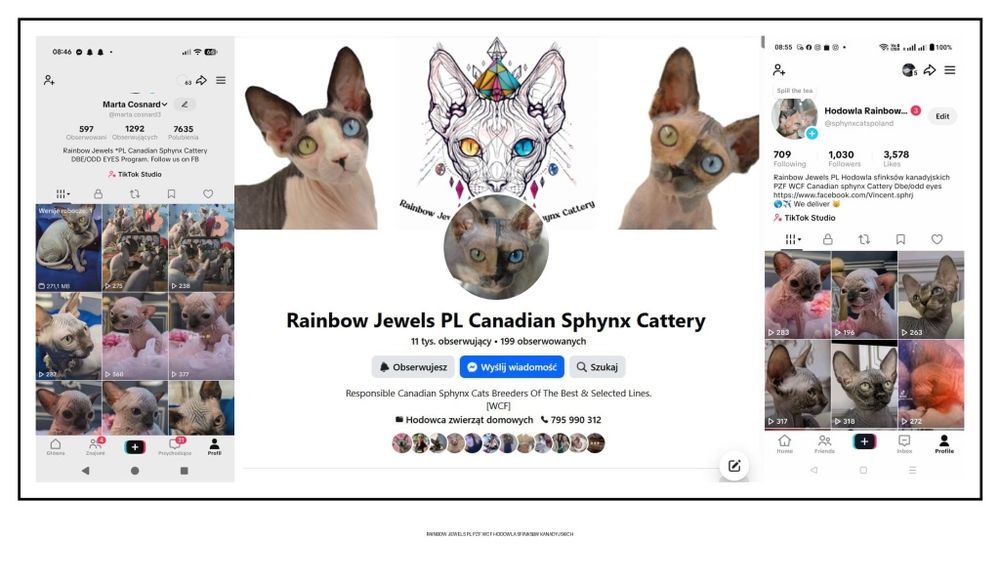This screenshot has height=585, width=1000.
Task: Expand the videos grid dropdown in left TikTok
Action: pos(62,194)
